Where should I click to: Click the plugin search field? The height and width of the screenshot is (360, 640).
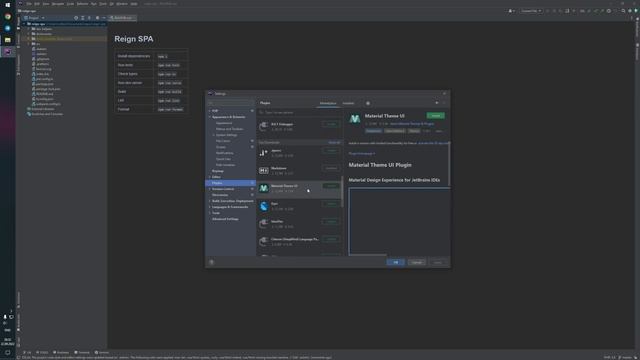[x=300, y=112]
